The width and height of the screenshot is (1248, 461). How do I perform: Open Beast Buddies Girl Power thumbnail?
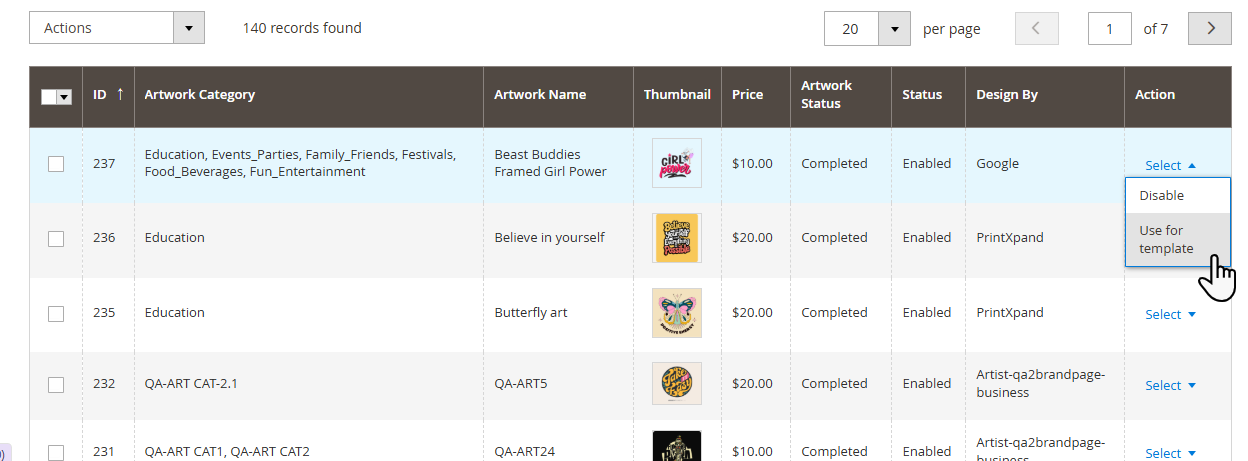pos(677,163)
